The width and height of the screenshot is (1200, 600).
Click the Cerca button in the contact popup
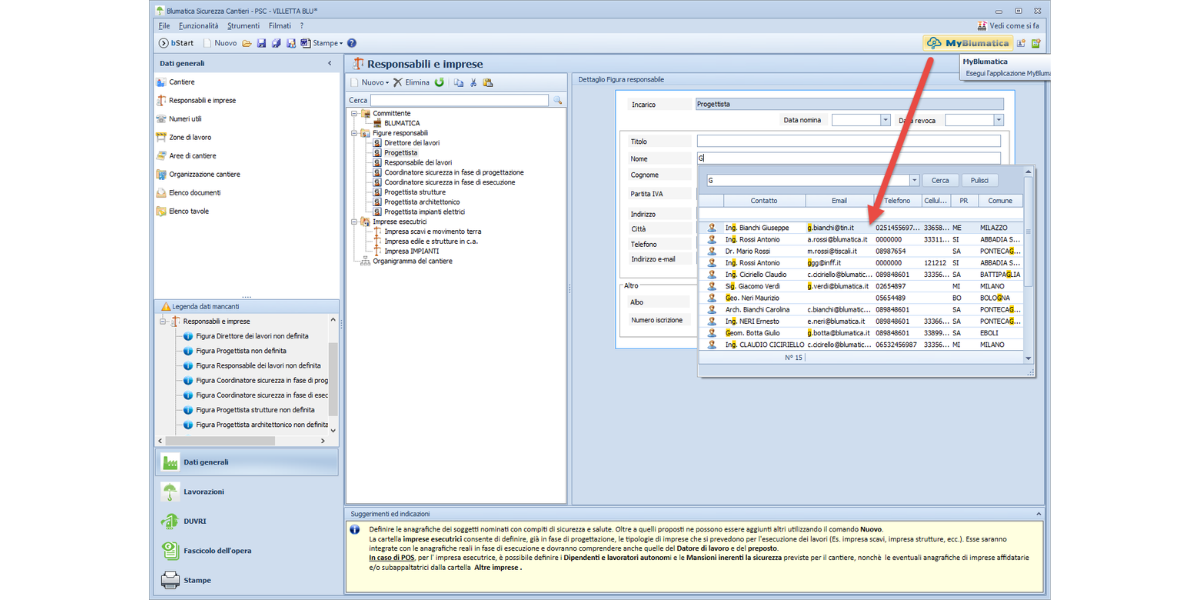940,181
